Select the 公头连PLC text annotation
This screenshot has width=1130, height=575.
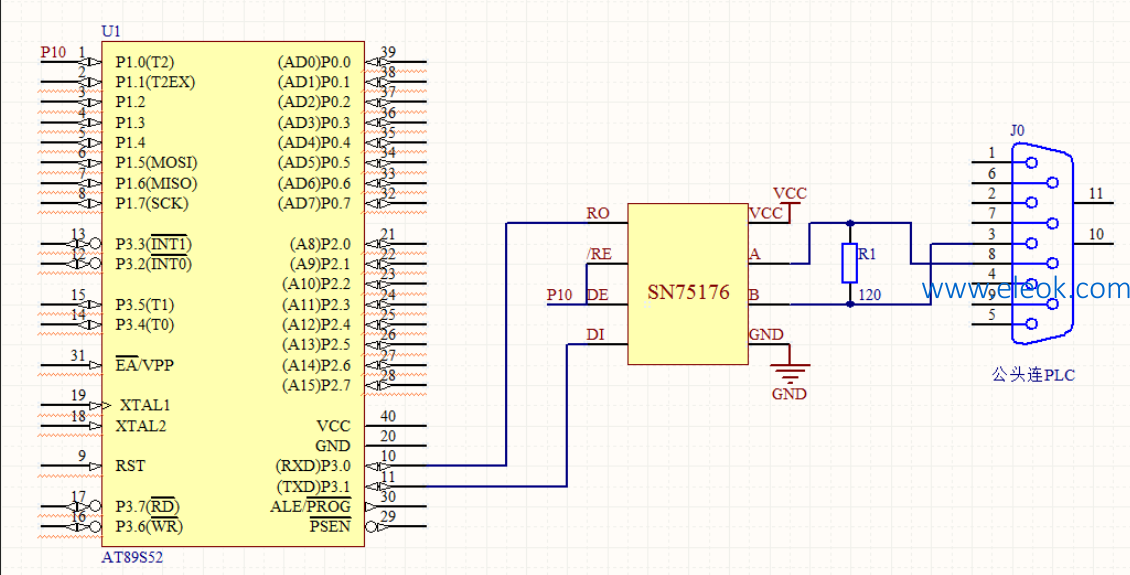[1033, 375]
